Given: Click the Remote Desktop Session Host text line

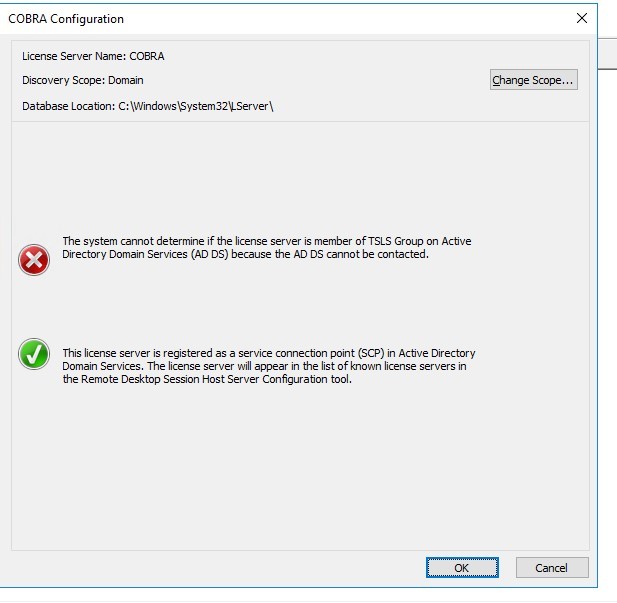Looking at the screenshot, I should pos(207,379).
